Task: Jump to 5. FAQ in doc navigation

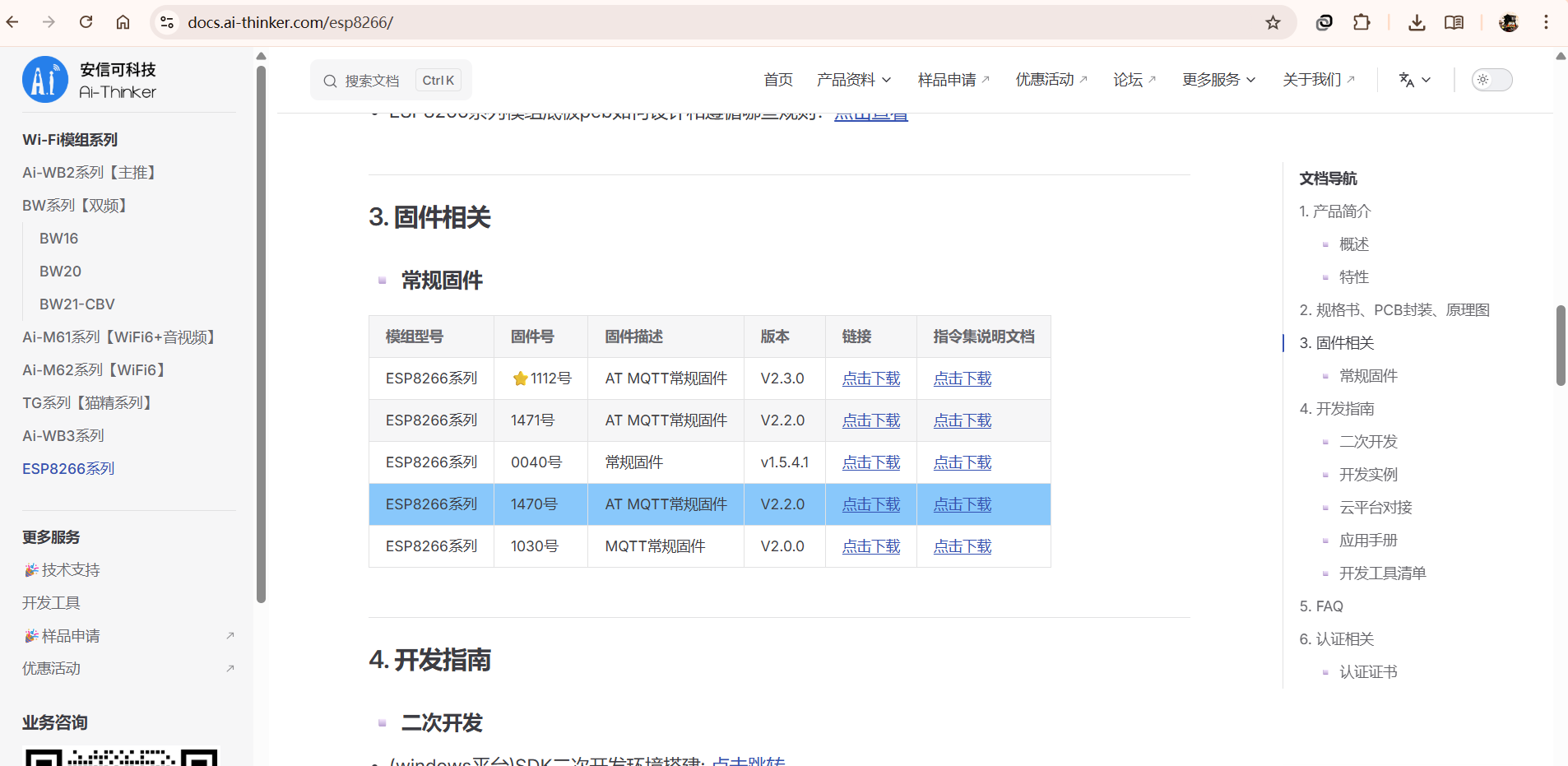Action: click(1321, 606)
